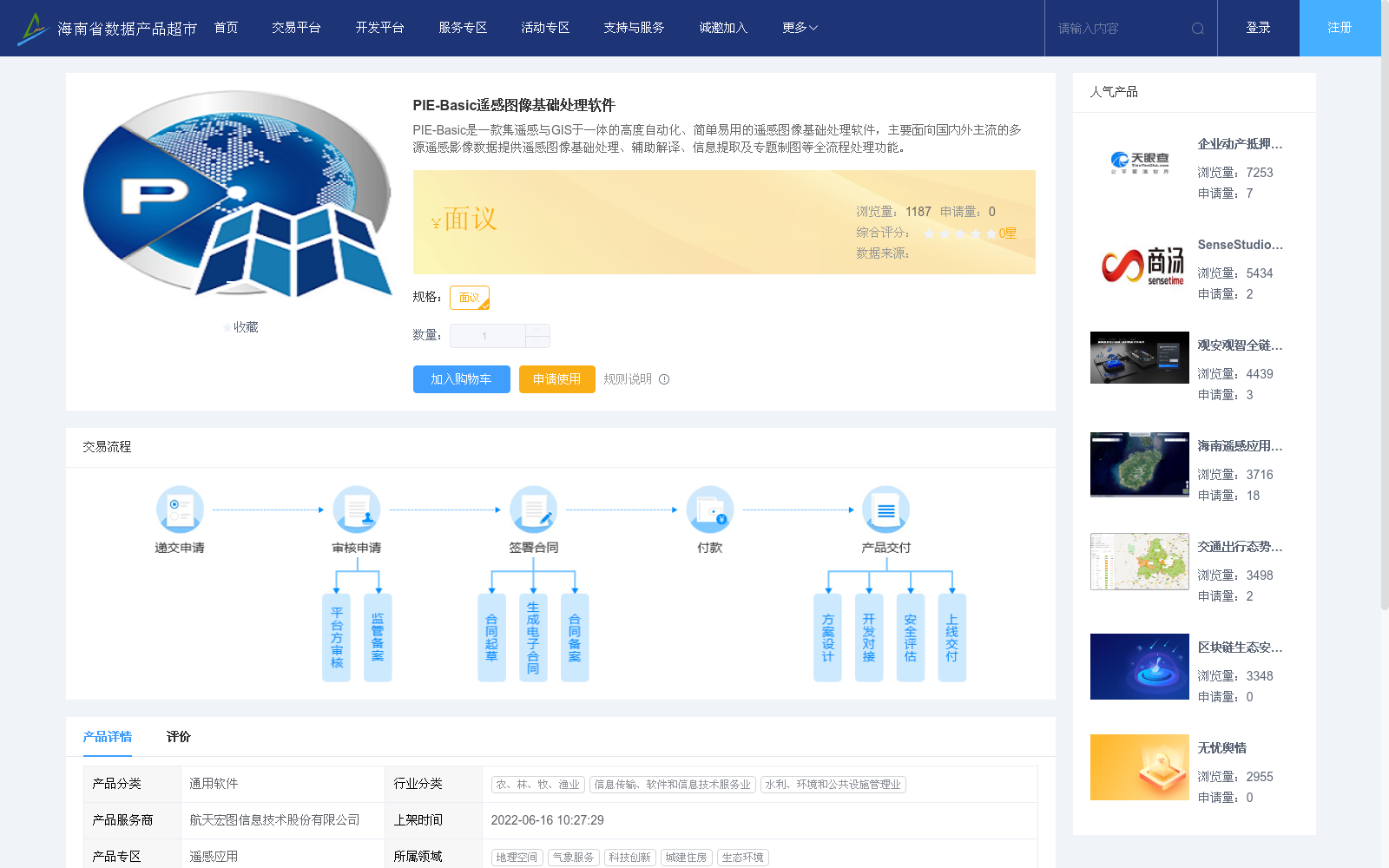Screen dimensions: 1389x868
Task: Click the 信息传输、软件和信息技术服务业 tag
Action: click(673, 785)
